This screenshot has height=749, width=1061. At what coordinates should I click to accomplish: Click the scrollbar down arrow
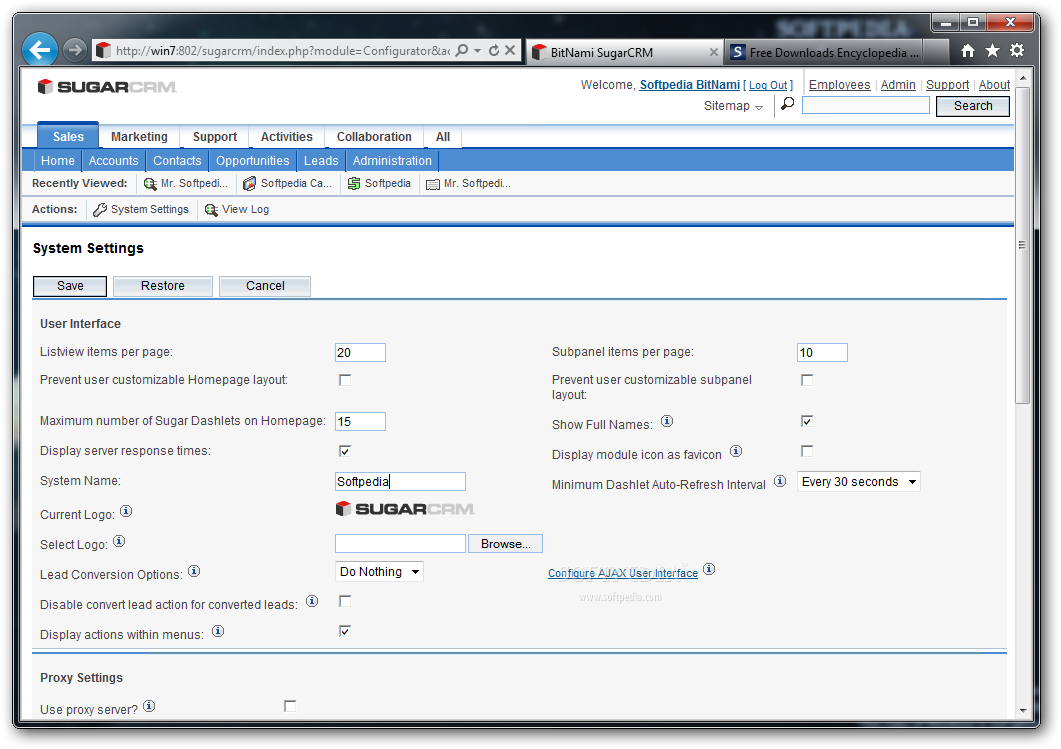click(1022, 710)
